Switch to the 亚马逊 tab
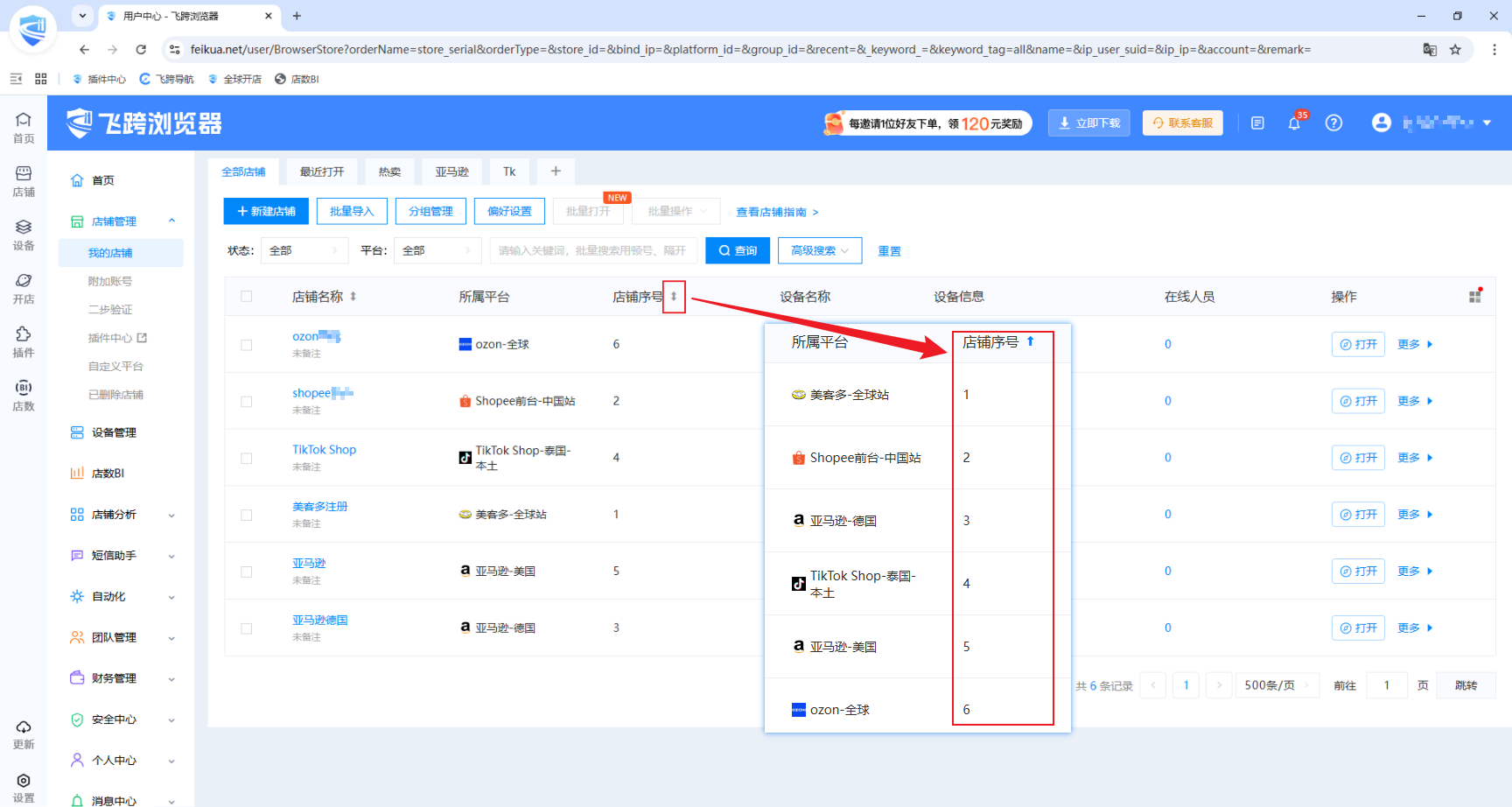1512x807 pixels. (452, 172)
